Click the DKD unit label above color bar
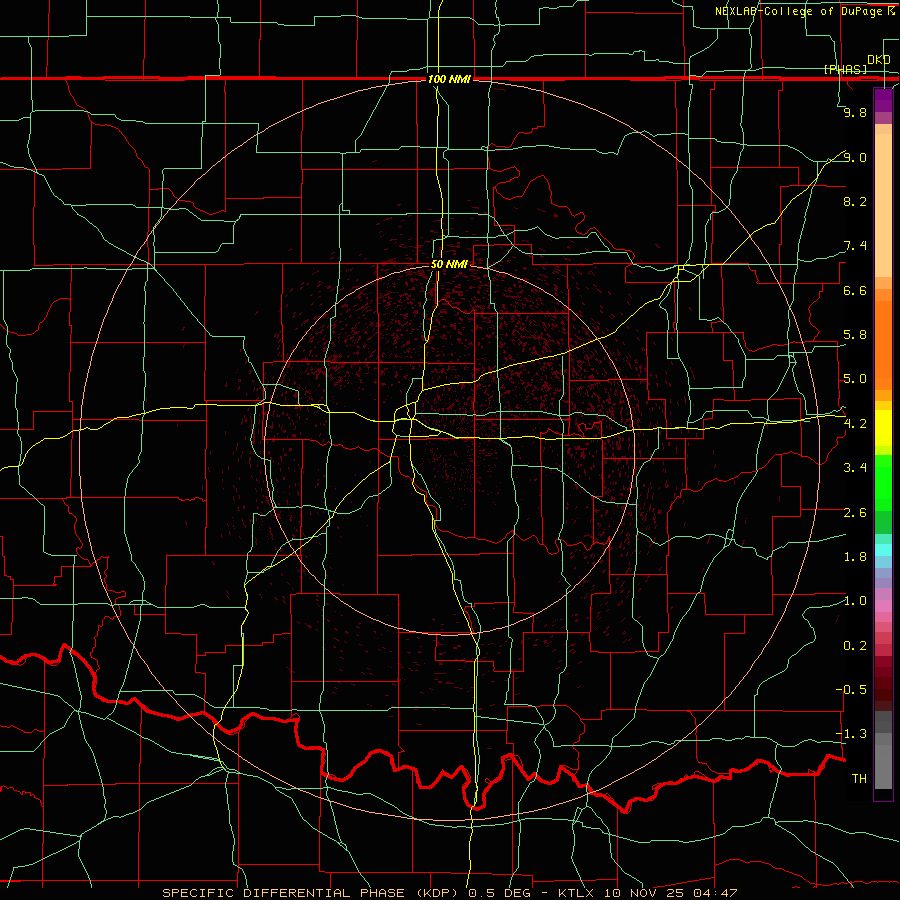The width and height of the screenshot is (900, 900). coord(879,60)
